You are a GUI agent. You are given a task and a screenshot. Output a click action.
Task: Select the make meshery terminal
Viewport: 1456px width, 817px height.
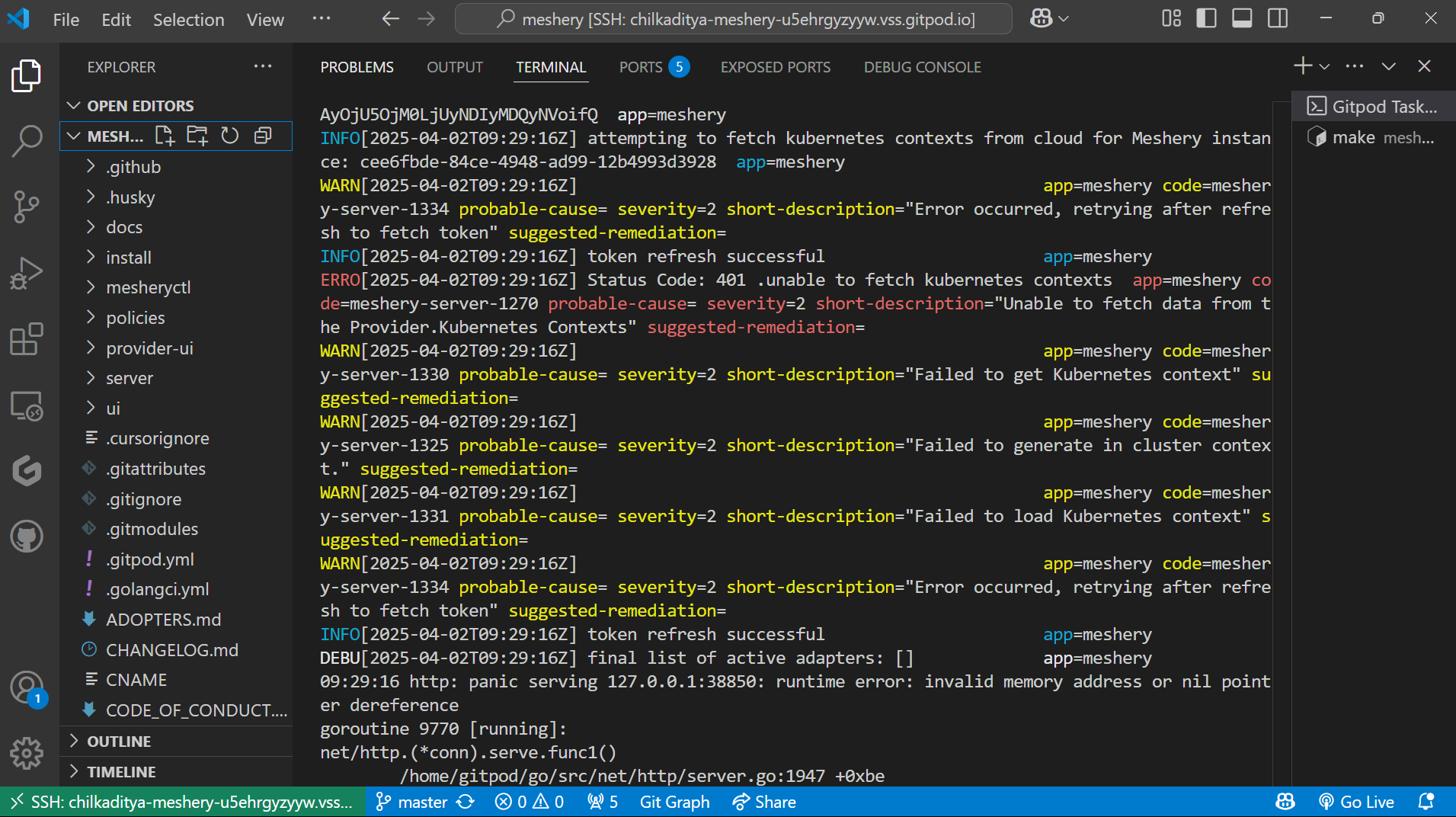coord(1373,137)
